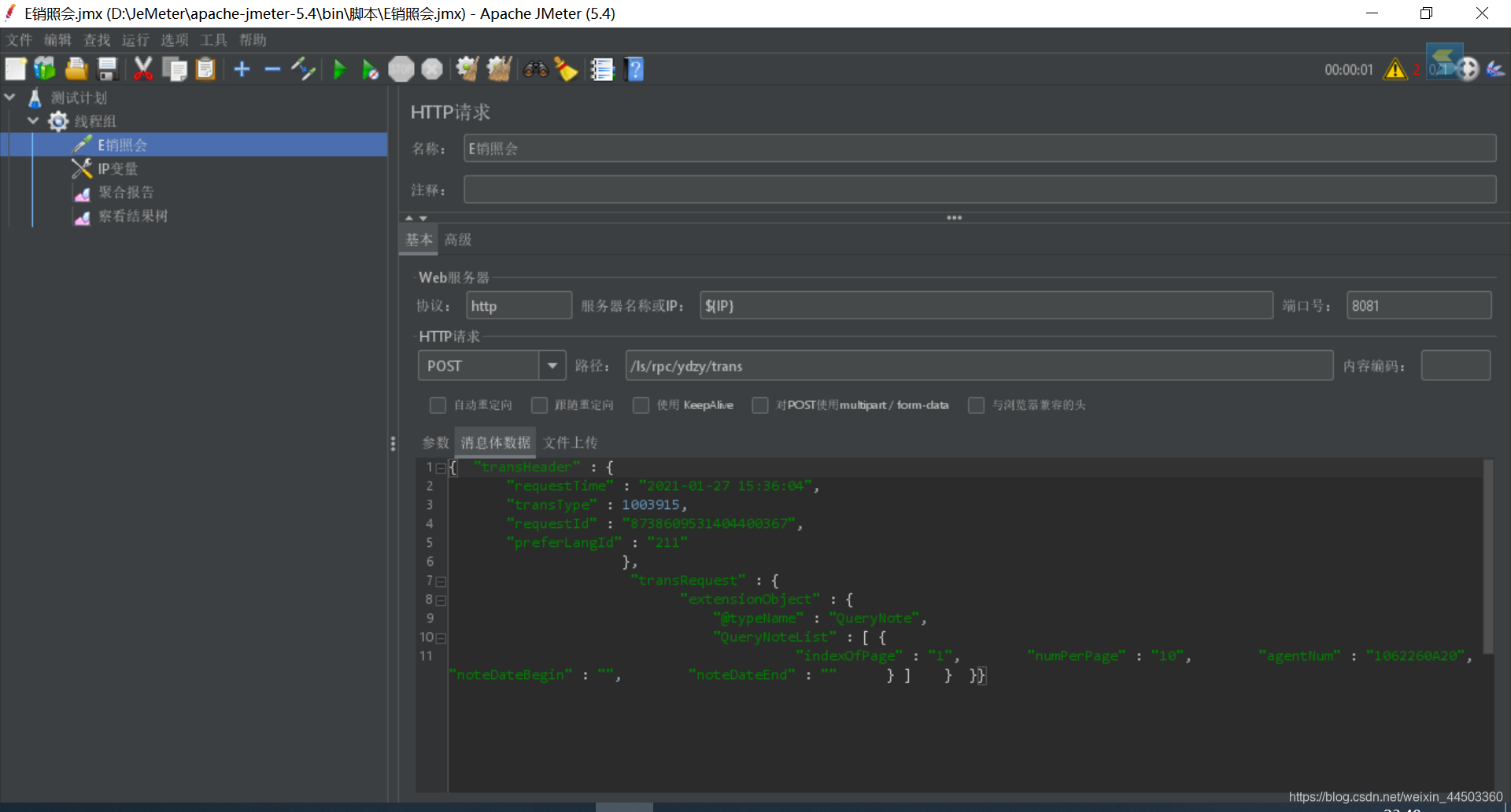Check 与浏览器兼容的头 option
The width and height of the screenshot is (1511, 812).
point(976,405)
